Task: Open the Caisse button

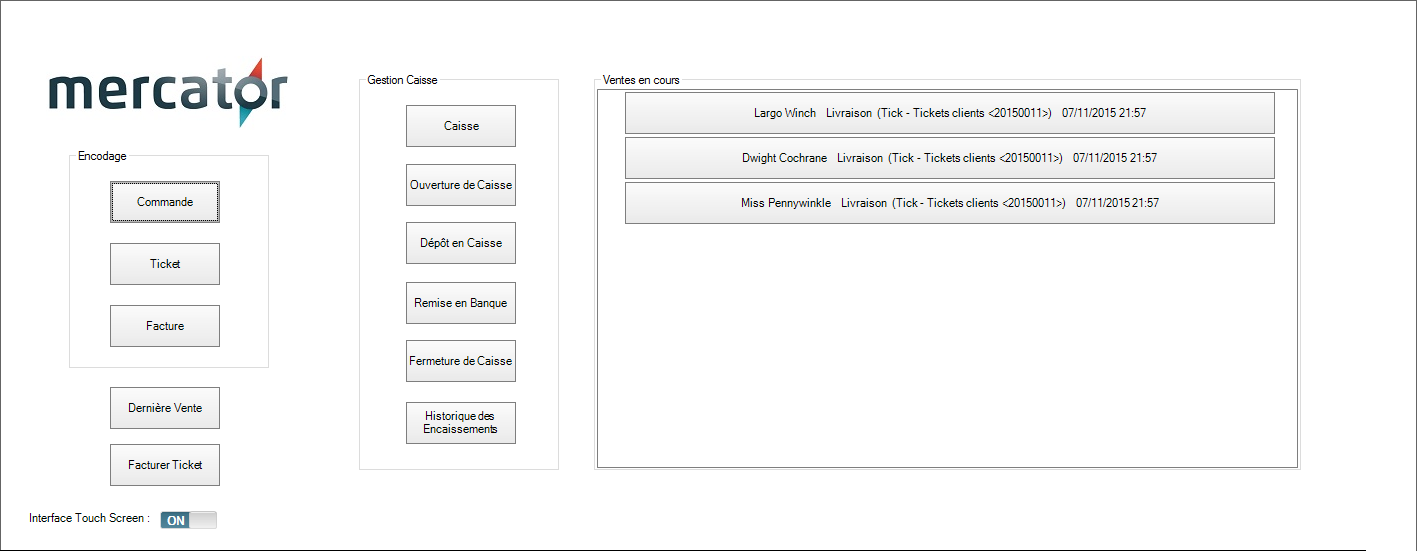Action: pyautogui.click(x=461, y=126)
